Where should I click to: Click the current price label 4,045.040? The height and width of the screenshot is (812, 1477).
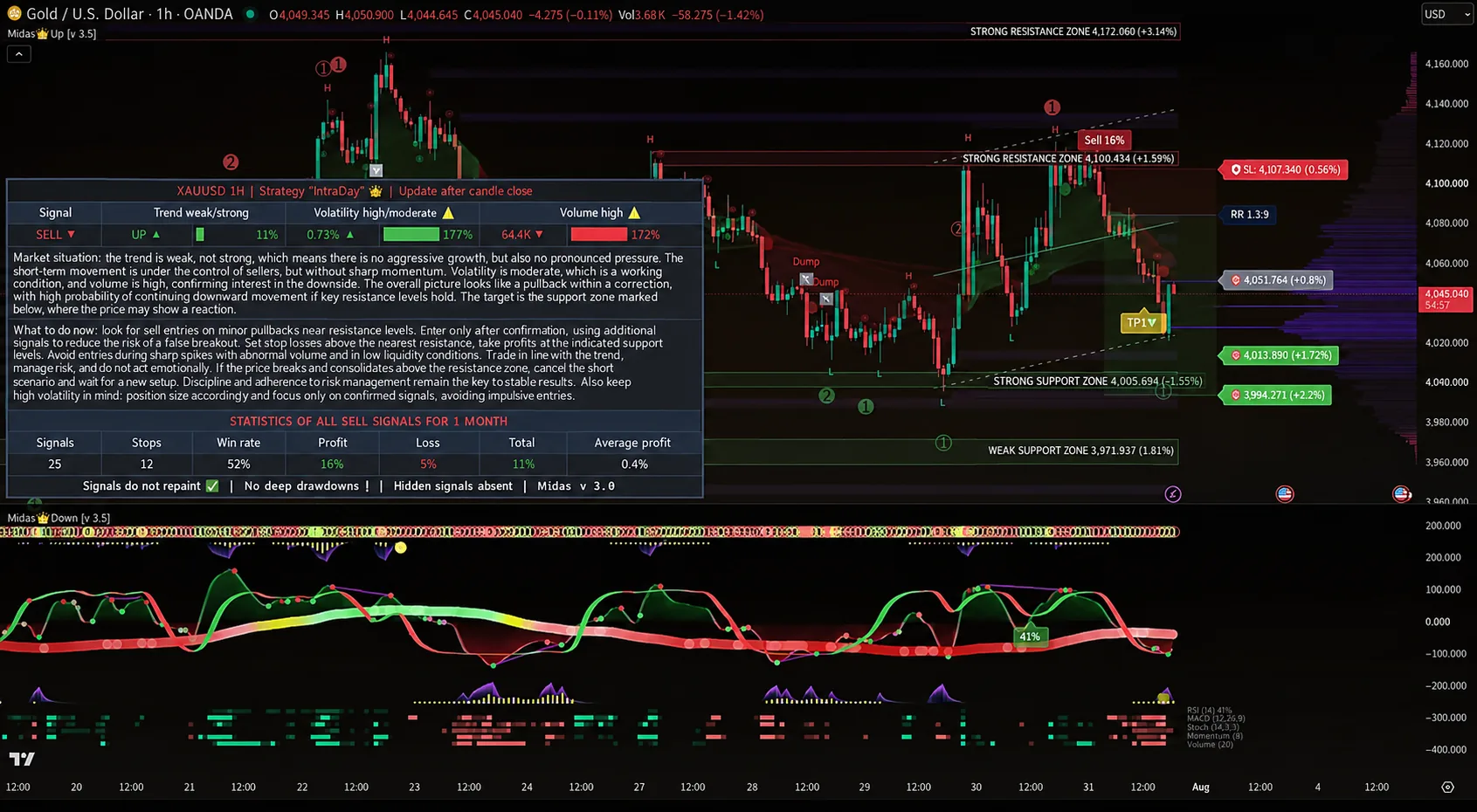tap(1447, 299)
